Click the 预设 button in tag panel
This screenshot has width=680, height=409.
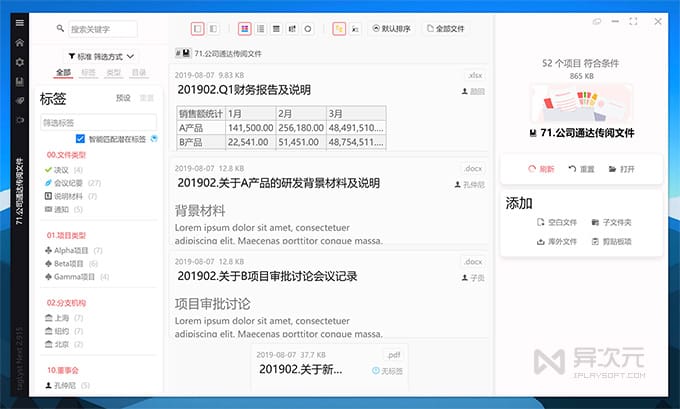[123, 98]
